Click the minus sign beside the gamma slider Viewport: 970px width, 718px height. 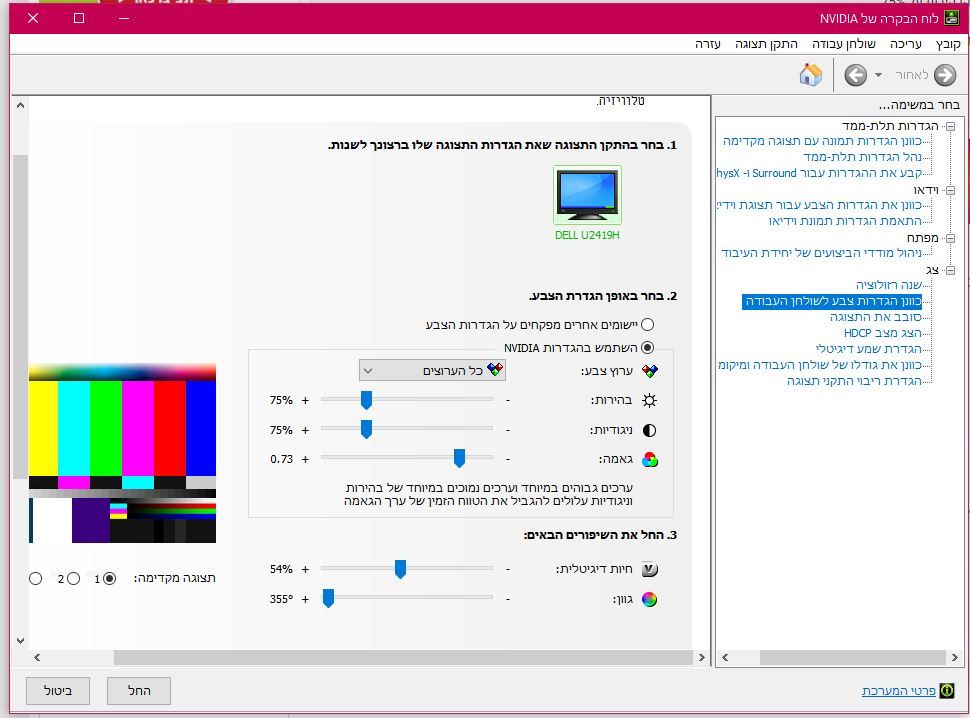click(508, 459)
